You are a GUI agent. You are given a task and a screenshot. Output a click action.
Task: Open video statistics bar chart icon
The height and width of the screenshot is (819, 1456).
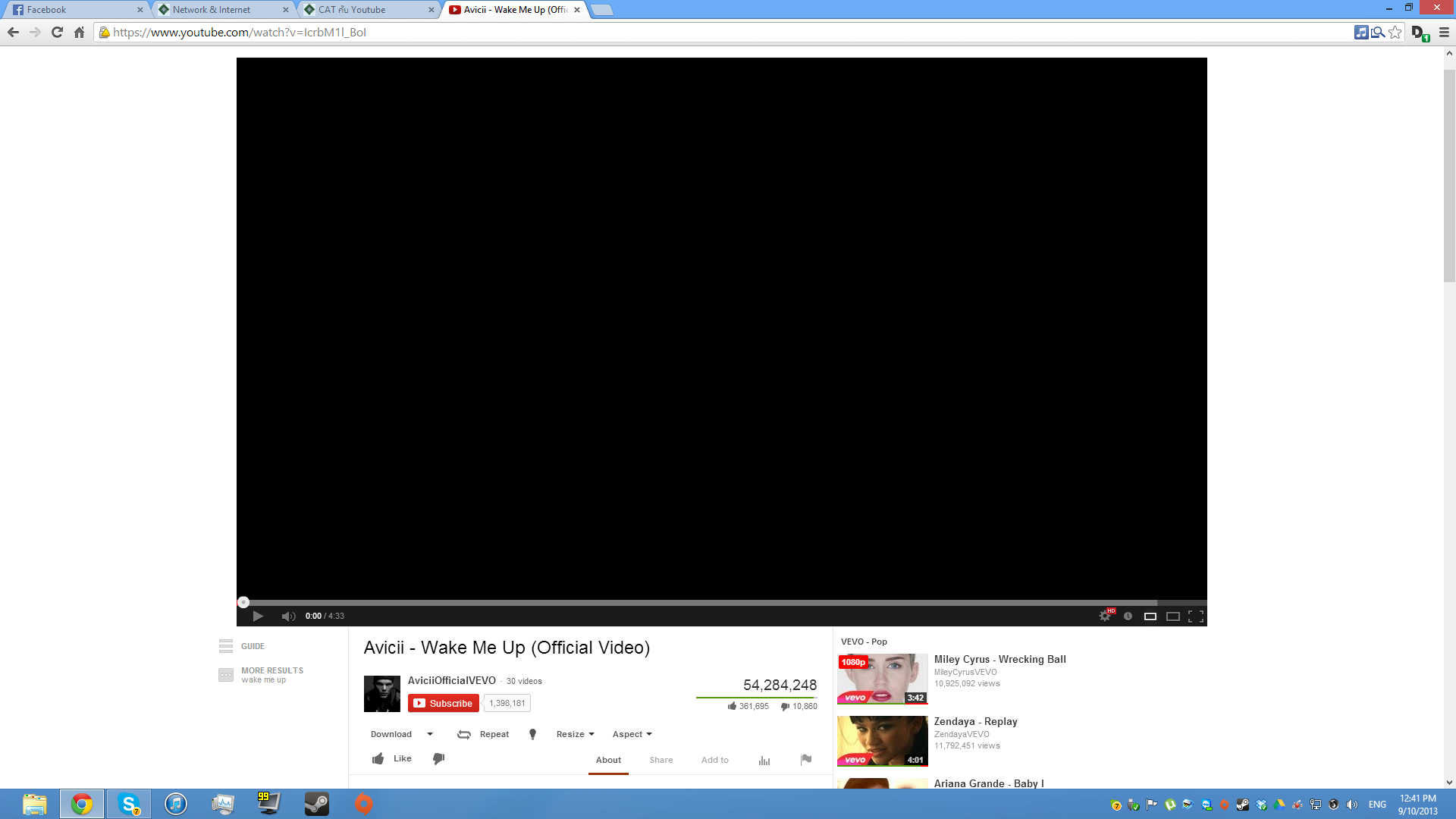pos(764,760)
